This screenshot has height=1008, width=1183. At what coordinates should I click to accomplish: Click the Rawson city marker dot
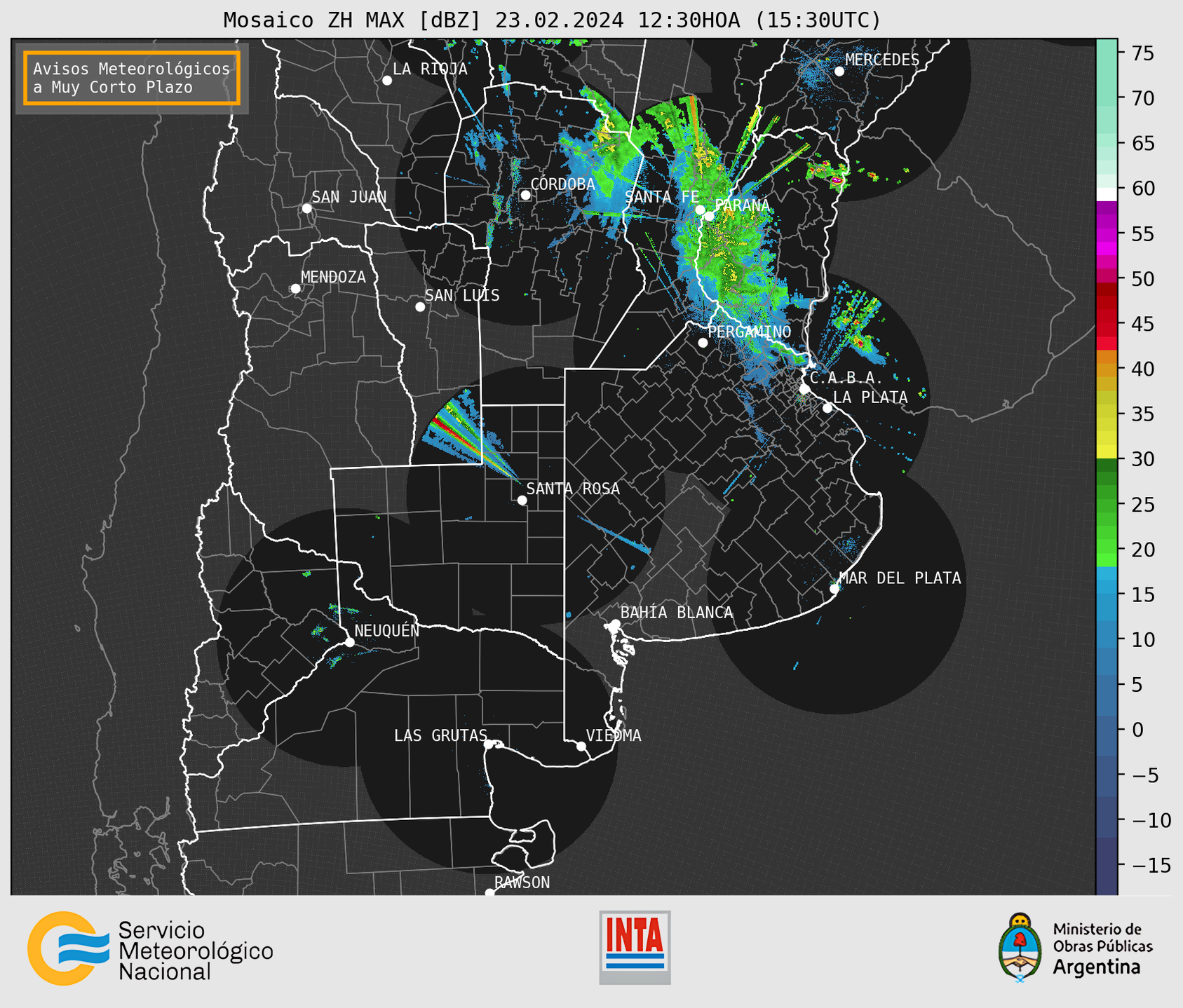489,893
